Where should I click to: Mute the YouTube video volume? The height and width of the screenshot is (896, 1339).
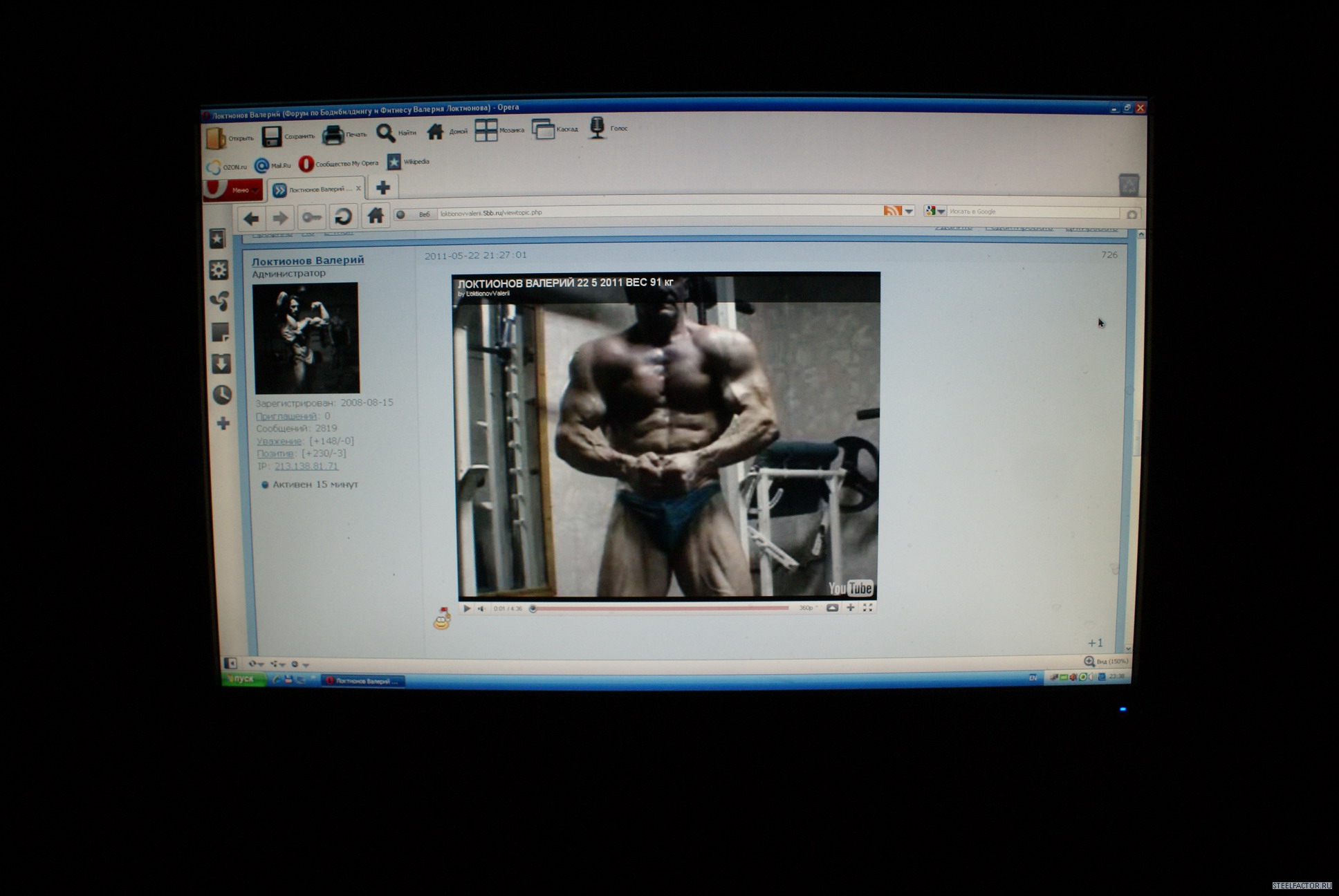(481, 608)
